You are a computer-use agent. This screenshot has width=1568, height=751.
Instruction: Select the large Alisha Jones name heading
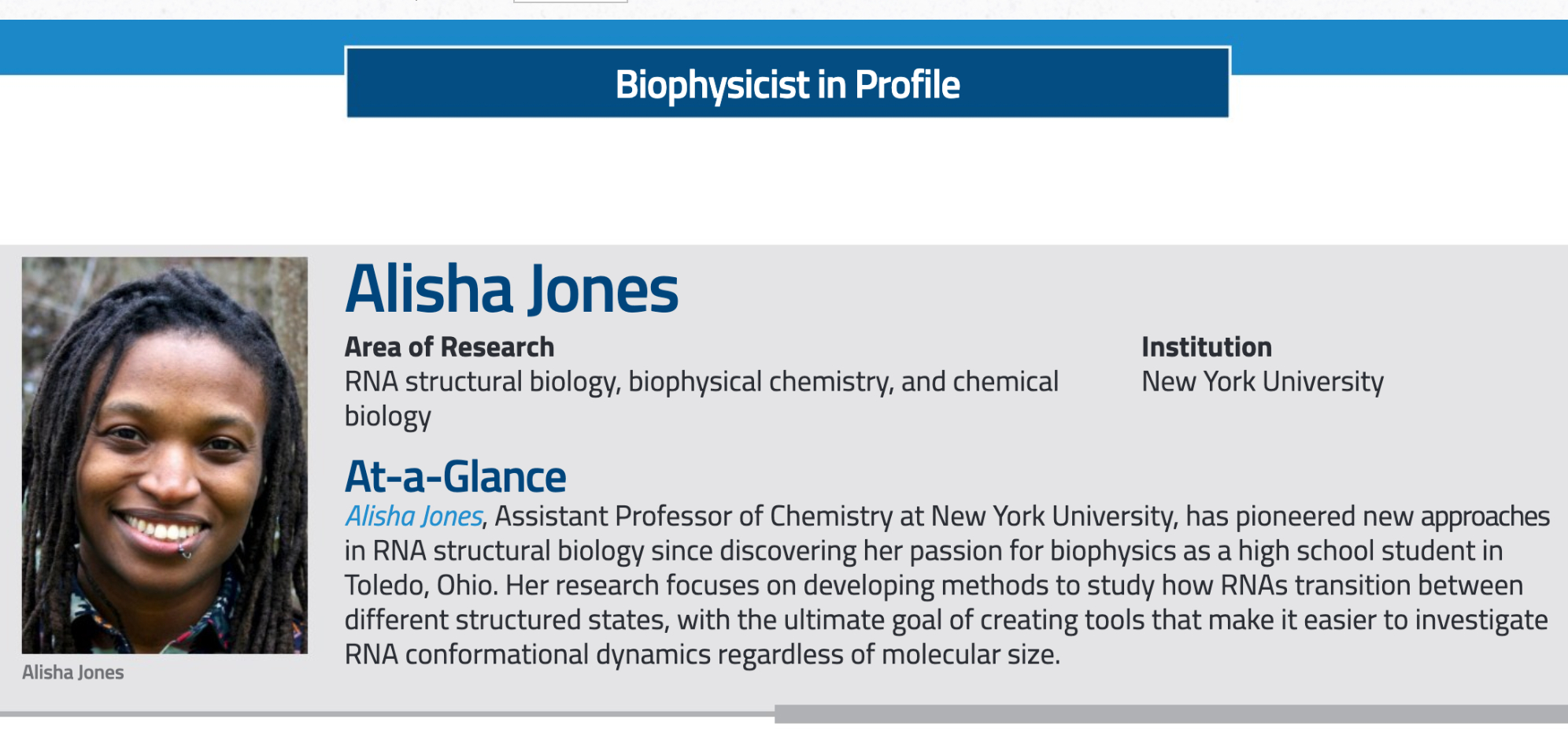tap(512, 290)
